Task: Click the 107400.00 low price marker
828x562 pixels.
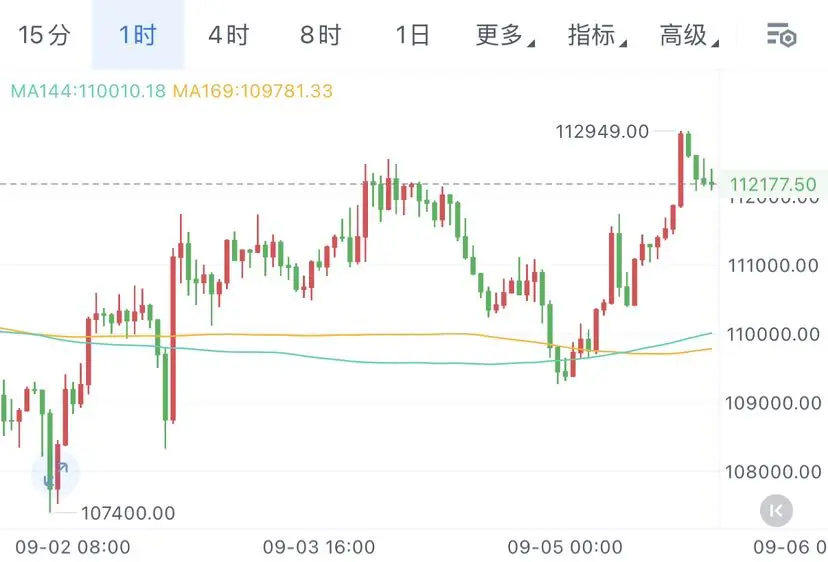Action: (128, 513)
